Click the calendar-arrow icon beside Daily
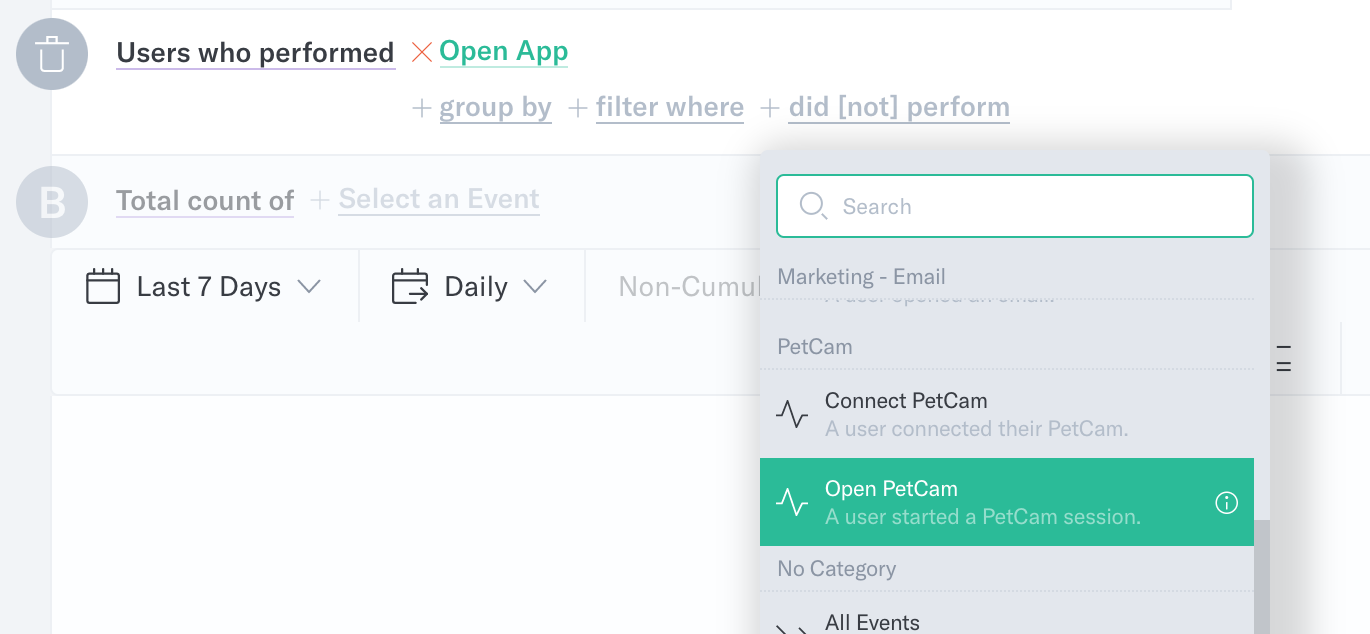This screenshot has height=634, width=1370. click(410, 287)
